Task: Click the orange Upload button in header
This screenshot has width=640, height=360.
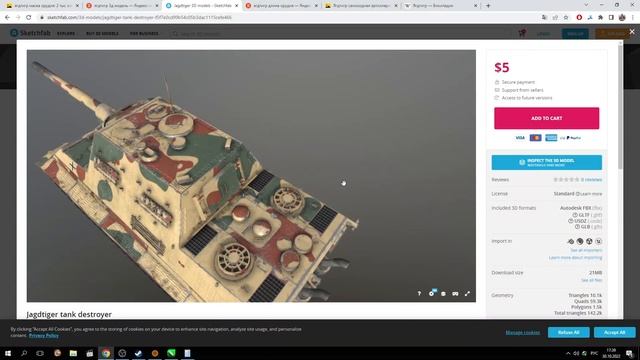Action: pyautogui.click(x=613, y=33)
